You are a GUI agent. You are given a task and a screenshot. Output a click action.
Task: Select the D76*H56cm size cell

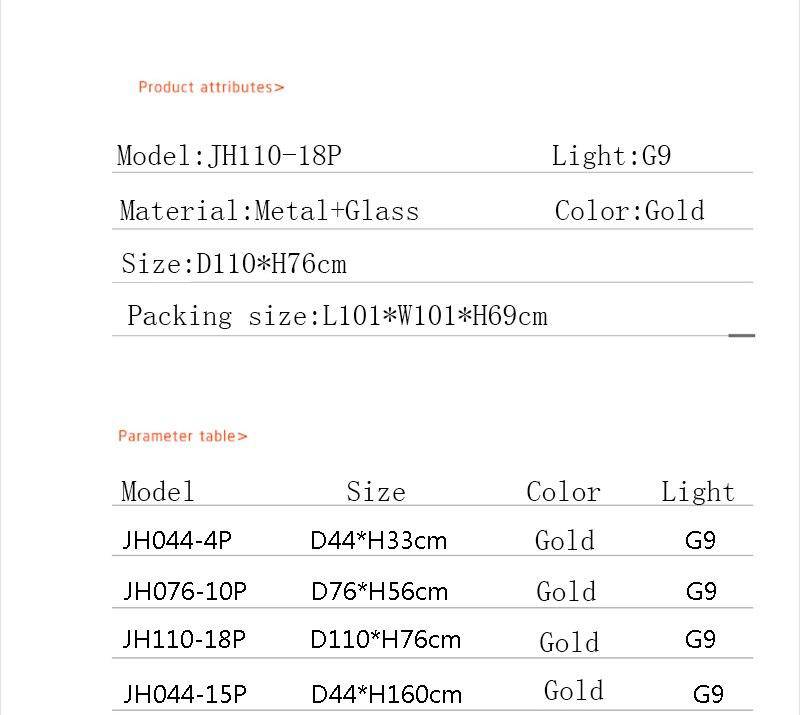click(379, 591)
